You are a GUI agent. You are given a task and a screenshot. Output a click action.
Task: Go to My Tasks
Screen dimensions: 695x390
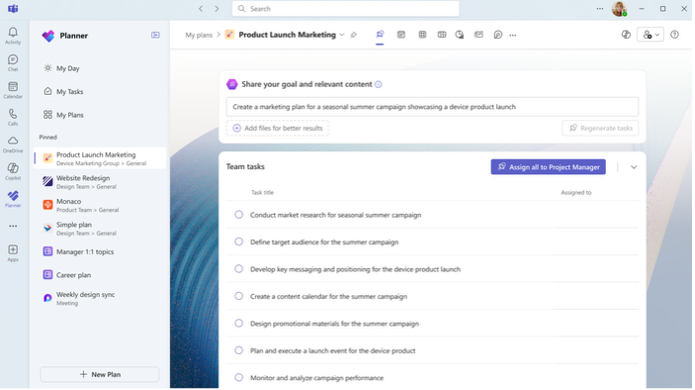pyautogui.click(x=70, y=92)
